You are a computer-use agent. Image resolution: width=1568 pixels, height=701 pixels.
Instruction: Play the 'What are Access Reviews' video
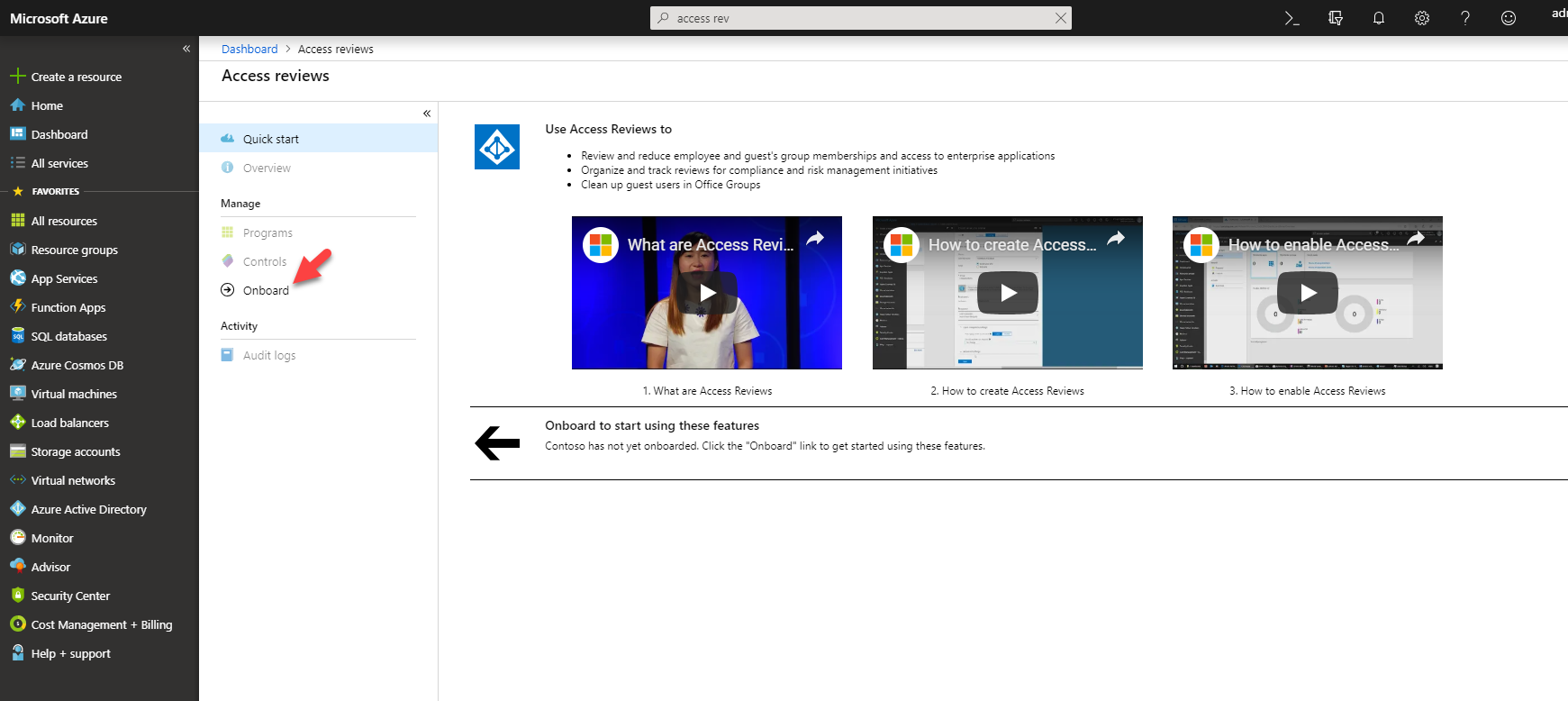(x=708, y=293)
